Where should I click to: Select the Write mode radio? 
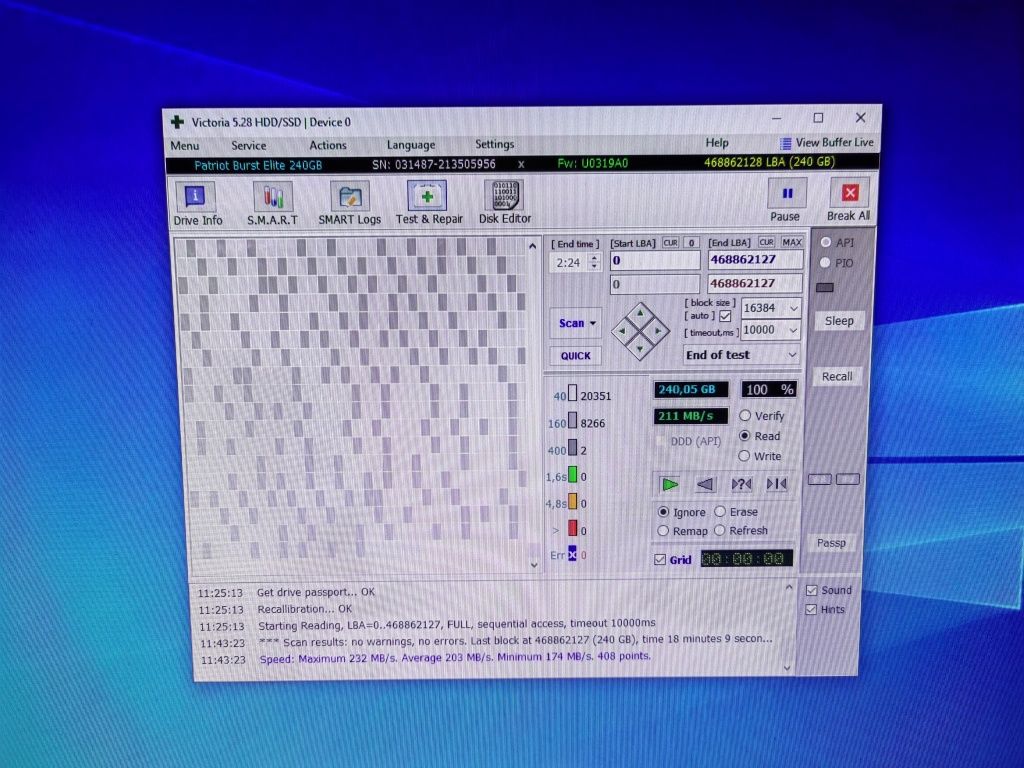pyautogui.click(x=744, y=456)
